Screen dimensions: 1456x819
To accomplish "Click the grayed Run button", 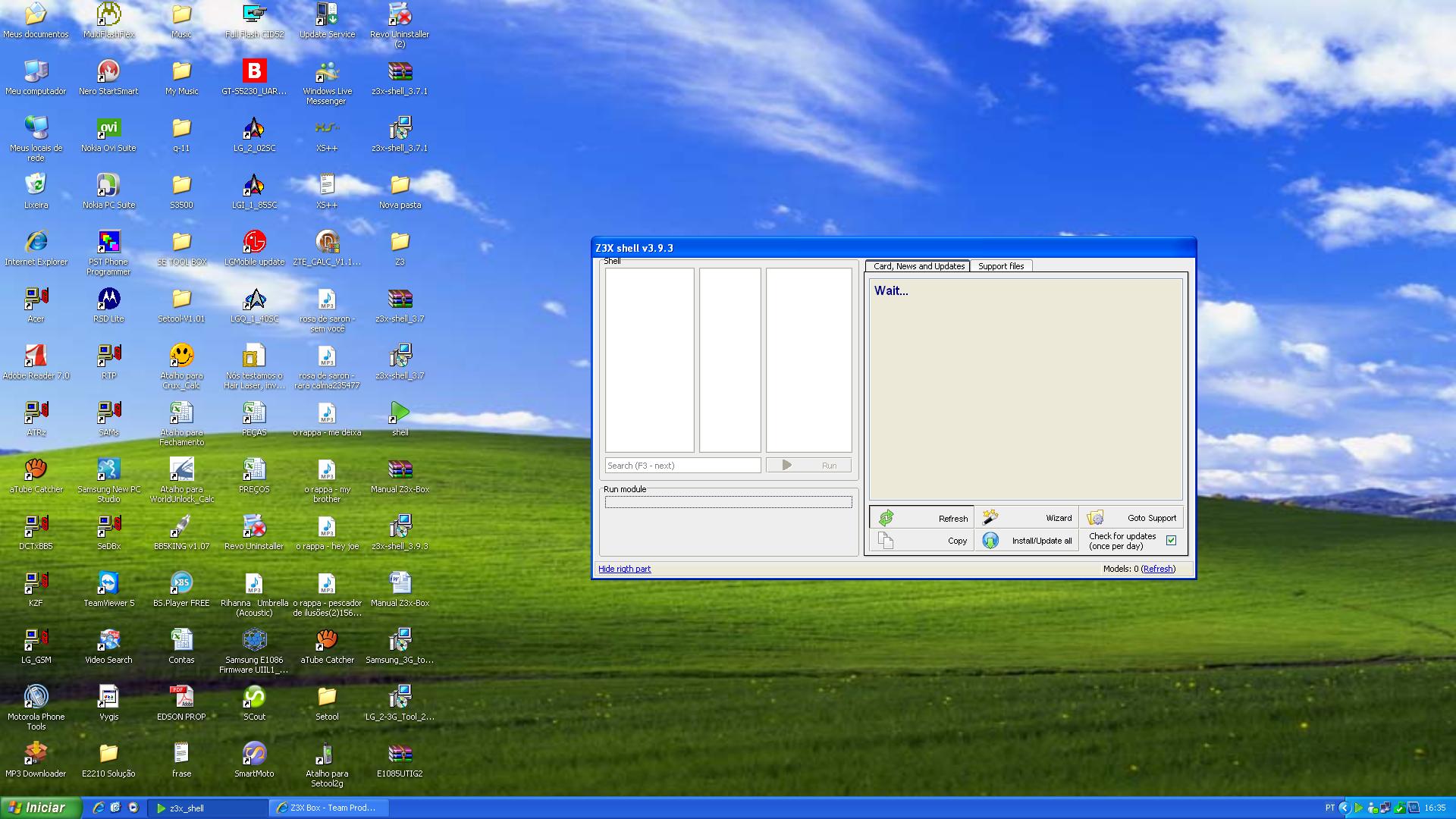I will point(808,466).
